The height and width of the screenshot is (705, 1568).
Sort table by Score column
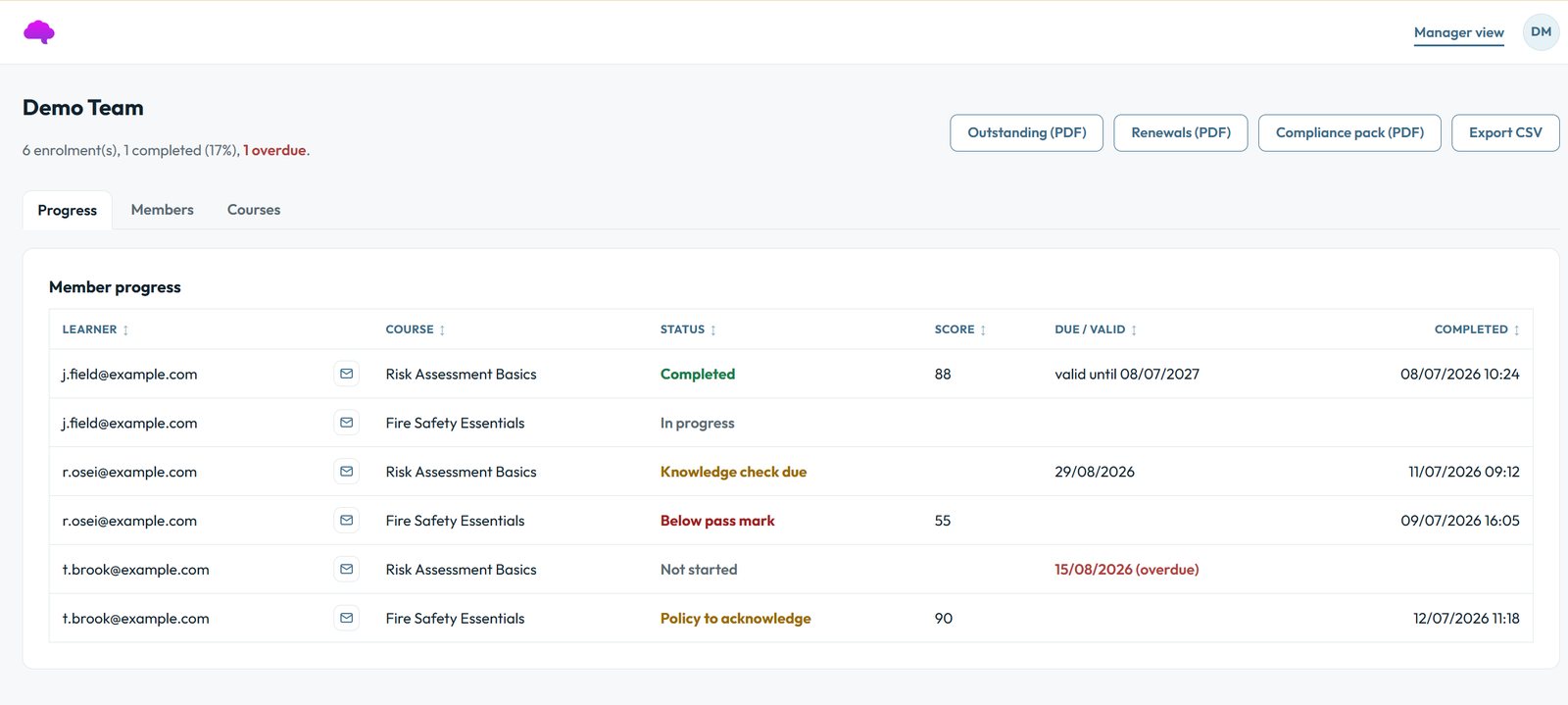tap(960, 329)
